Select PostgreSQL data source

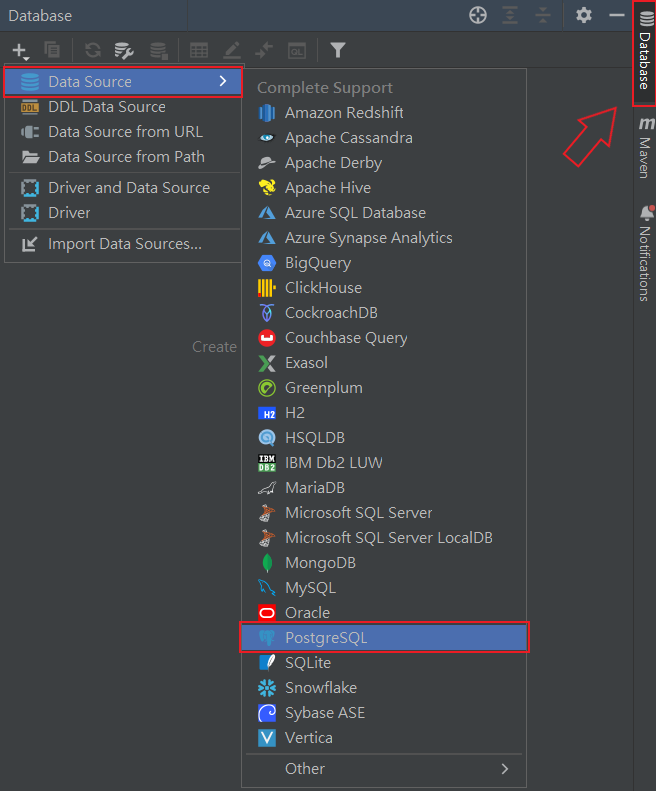tap(384, 638)
